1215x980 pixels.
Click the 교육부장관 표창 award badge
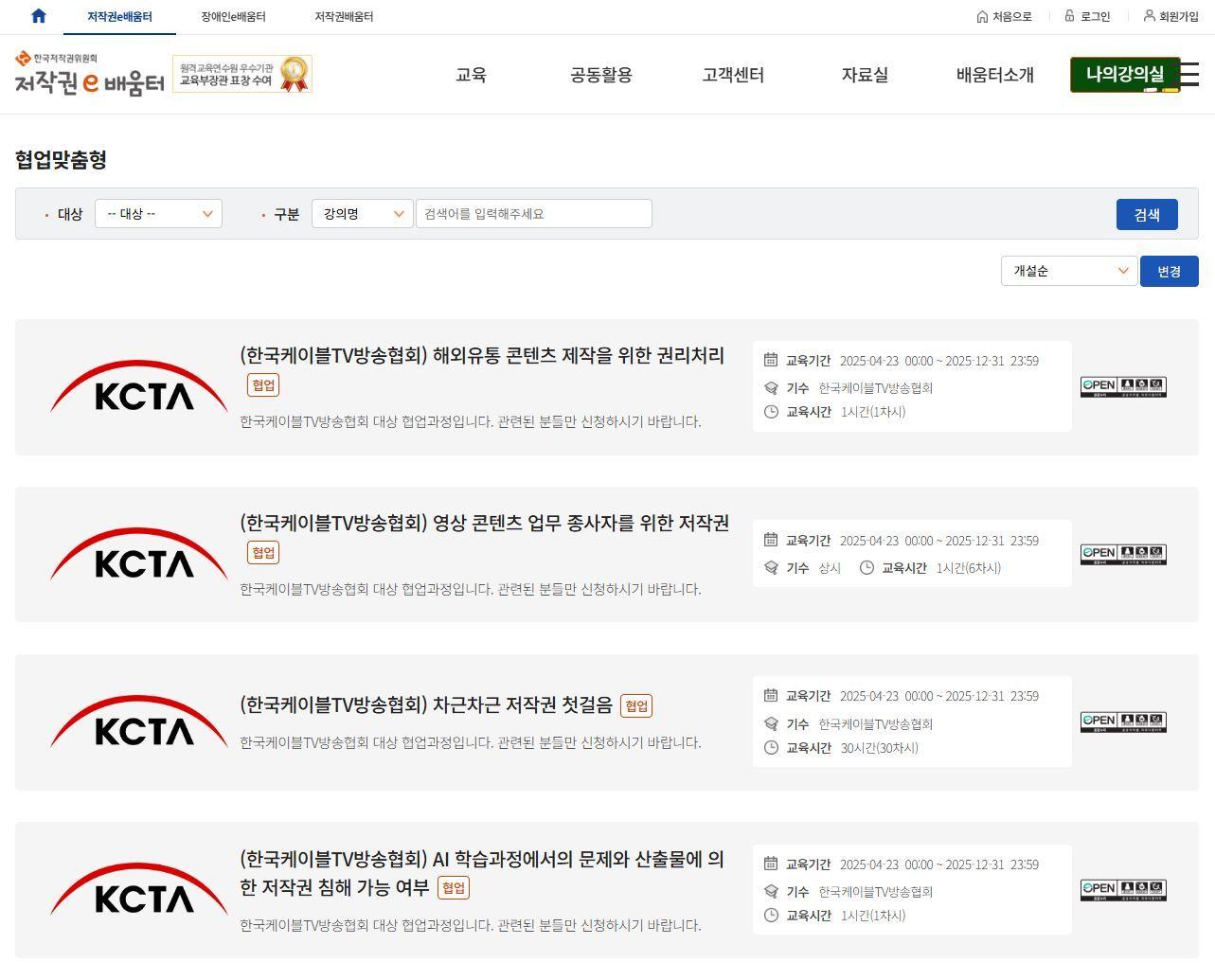point(242,74)
